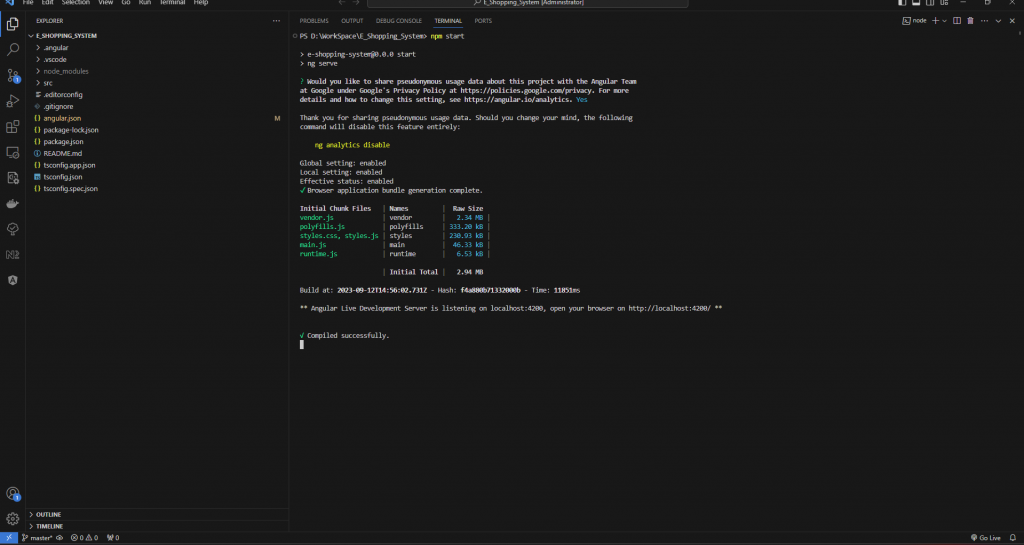Open the .gitignore file
The height and width of the screenshot is (545, 1024).
tap(157, 106)
